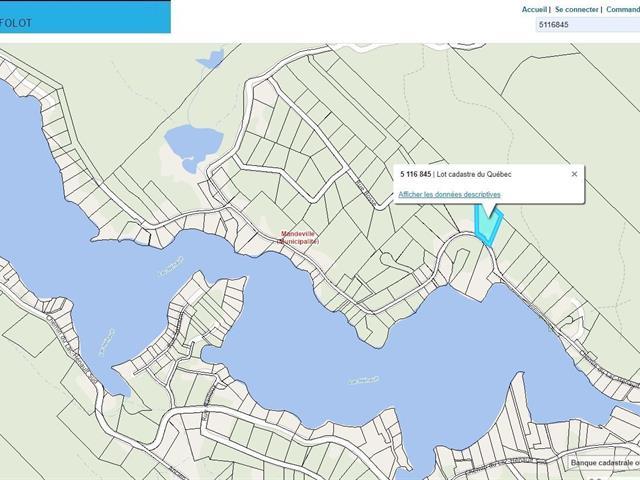Open the 'Banque cadastrale' button

click(x=603, y=462)
